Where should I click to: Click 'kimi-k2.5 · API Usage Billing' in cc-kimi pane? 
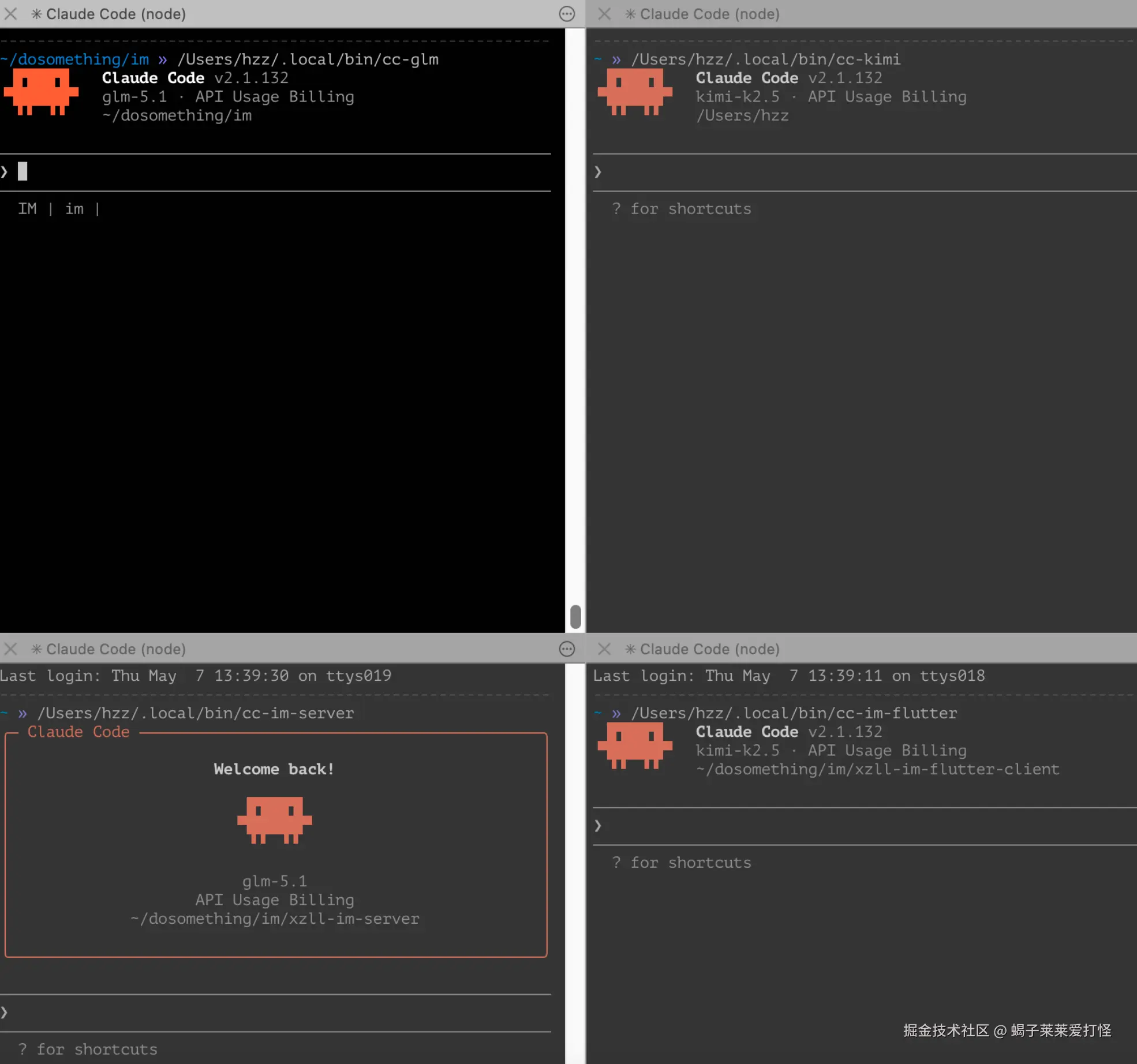(831, 97)
